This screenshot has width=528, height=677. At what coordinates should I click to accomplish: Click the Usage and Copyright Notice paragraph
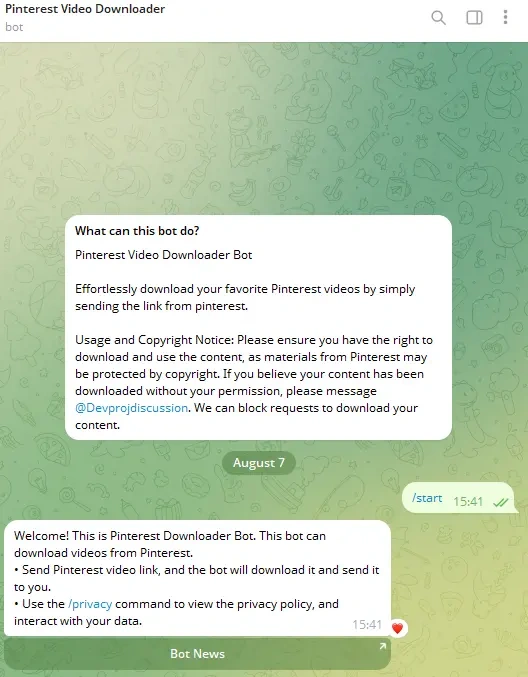254,382
